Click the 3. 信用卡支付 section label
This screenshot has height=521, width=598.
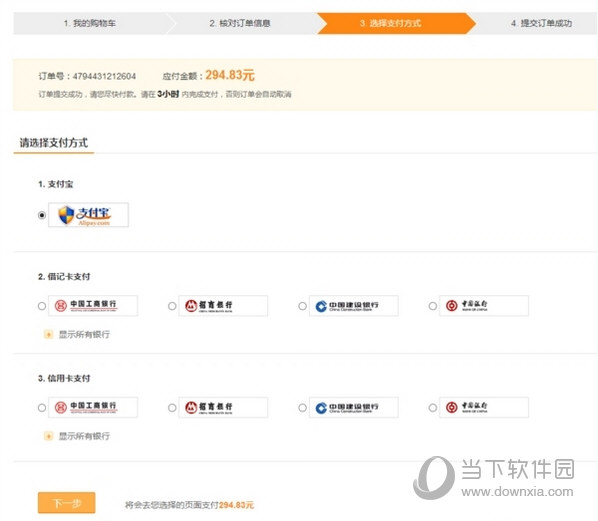pyautogui.click(x=64, y=378)
